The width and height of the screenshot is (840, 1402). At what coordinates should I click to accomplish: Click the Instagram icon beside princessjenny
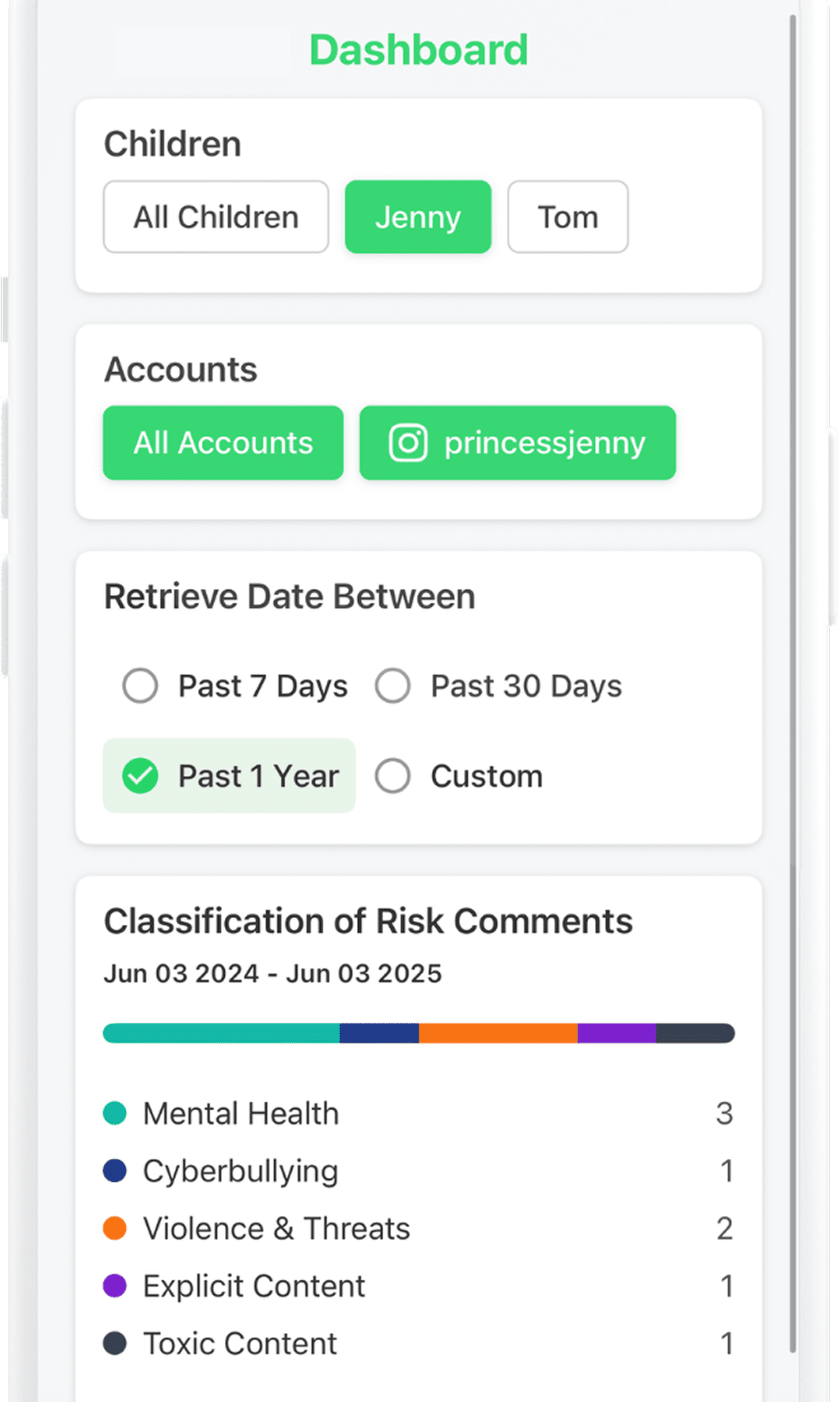[x=408, y=443]
